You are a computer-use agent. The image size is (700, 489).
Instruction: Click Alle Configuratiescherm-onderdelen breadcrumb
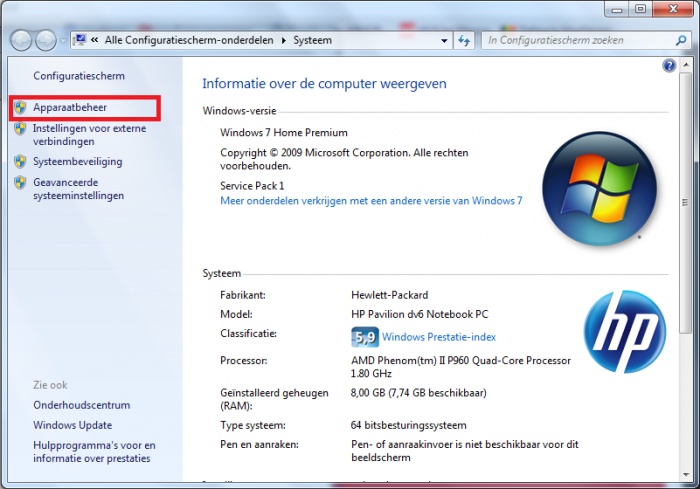tap(189, 40)
